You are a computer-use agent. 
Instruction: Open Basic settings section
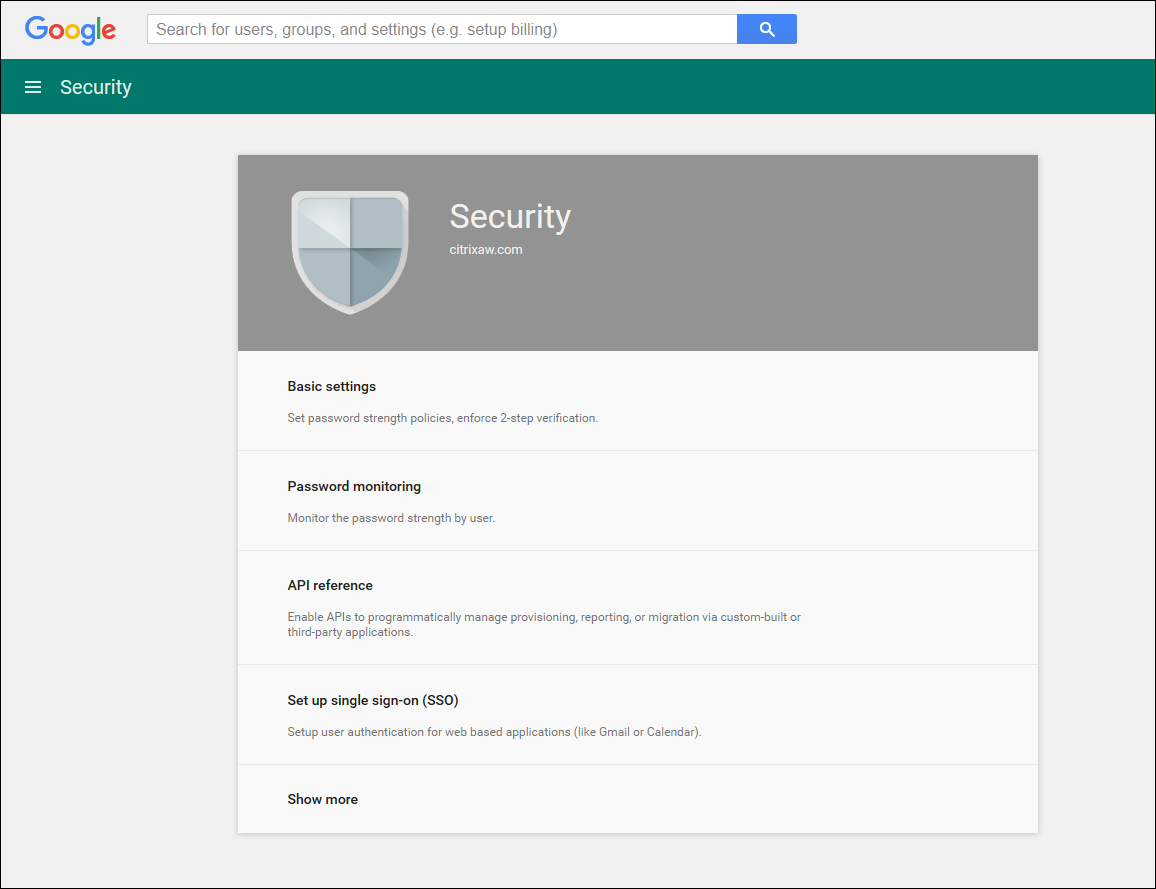click(332, 386)
